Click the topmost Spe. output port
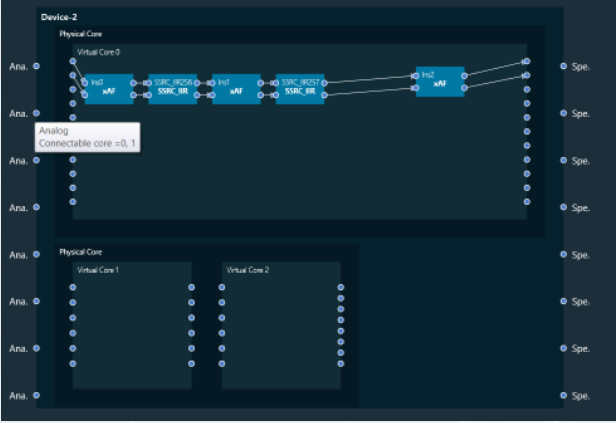The width and height of the screenshot is (616, 423). point(563,66)
